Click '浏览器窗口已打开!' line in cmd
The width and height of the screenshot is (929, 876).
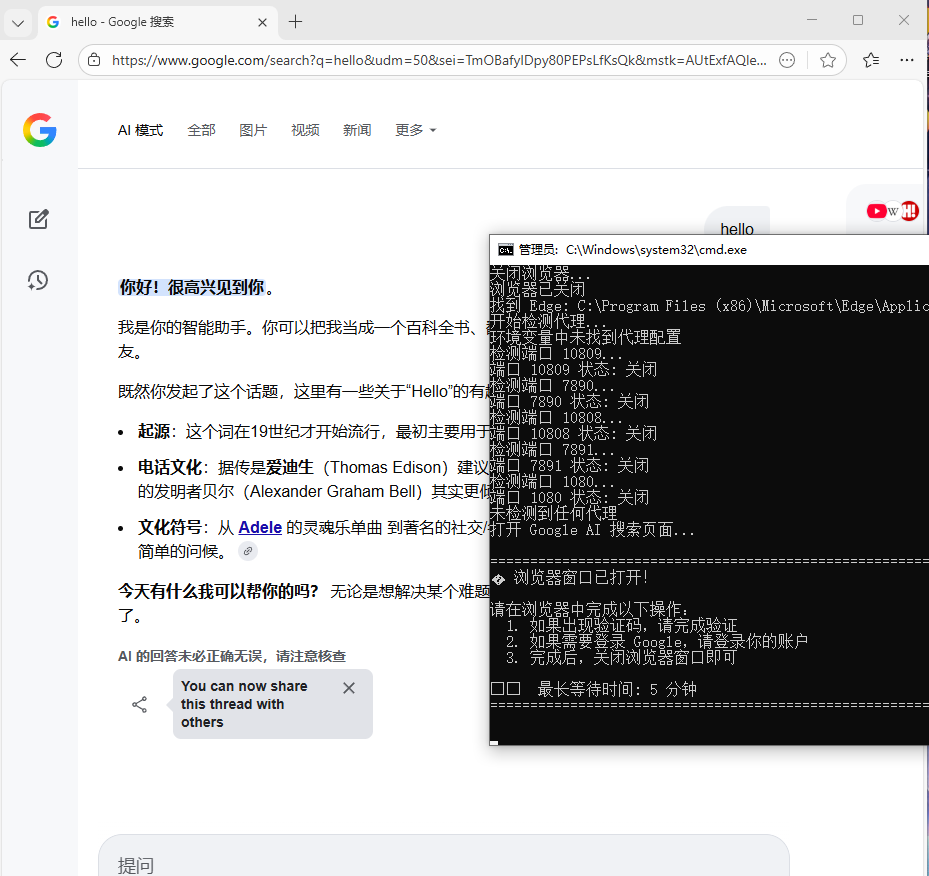click(x=580, y=577)
